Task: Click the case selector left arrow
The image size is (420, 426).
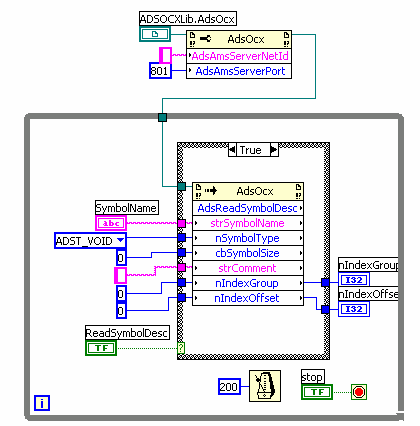Action: (x=232, y=150)
